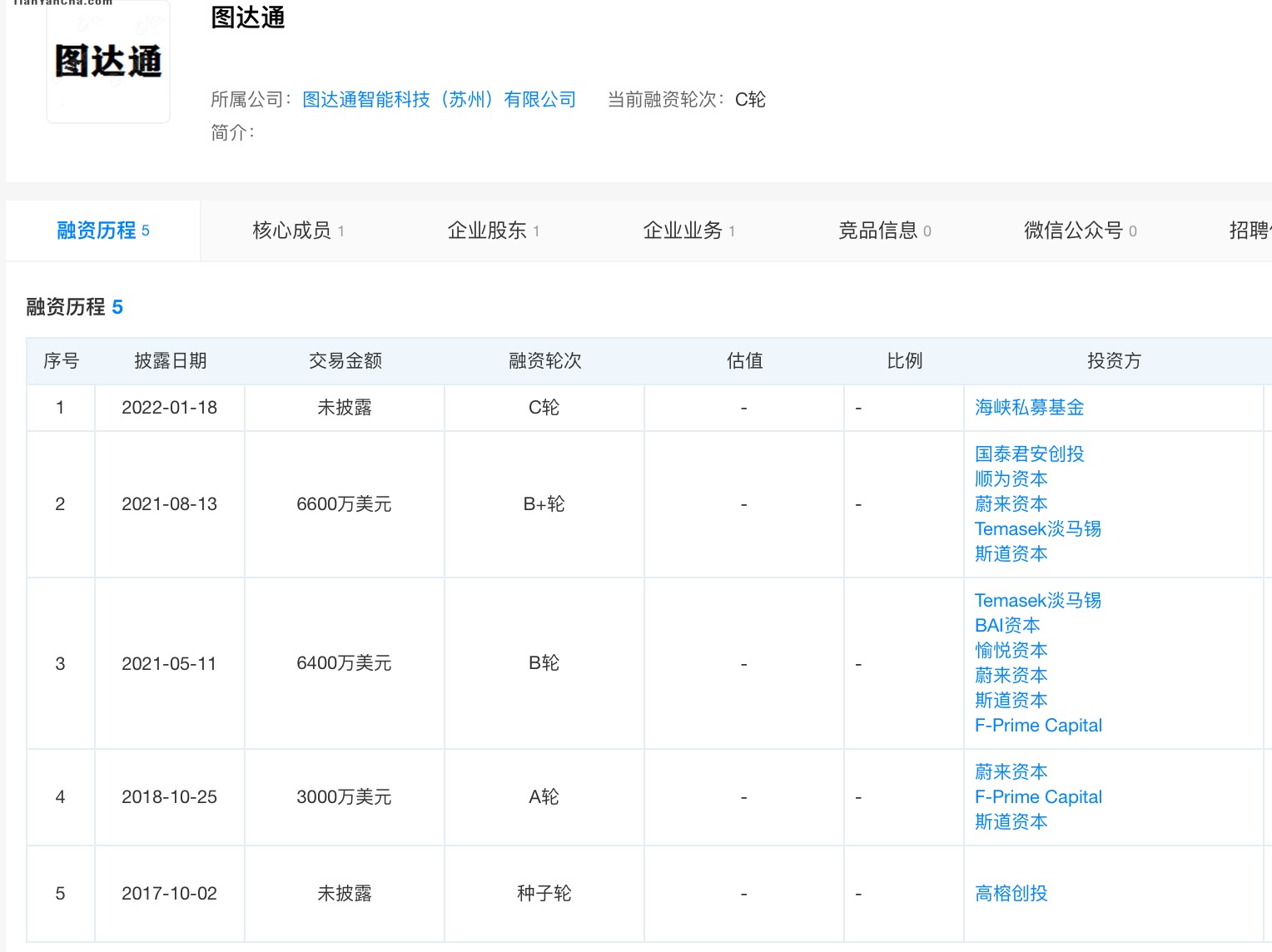Open investor 海峡私募基金 link

pos(1029,408)
